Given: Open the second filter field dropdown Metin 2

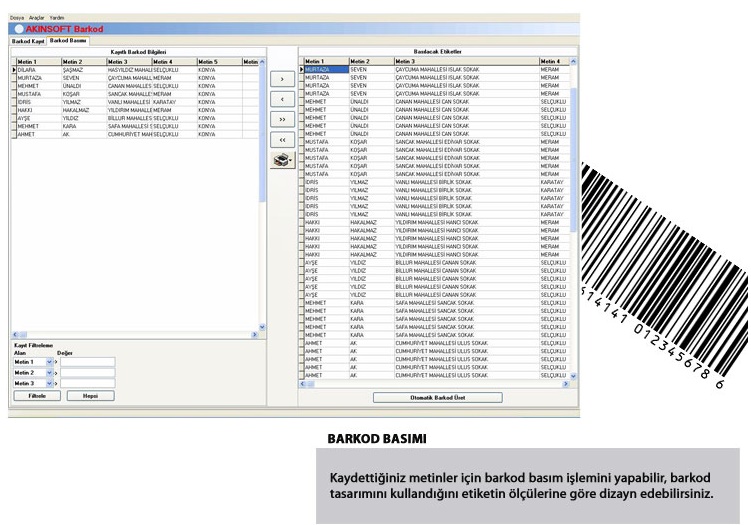Looking at the screenshot, I should point(49,373).
